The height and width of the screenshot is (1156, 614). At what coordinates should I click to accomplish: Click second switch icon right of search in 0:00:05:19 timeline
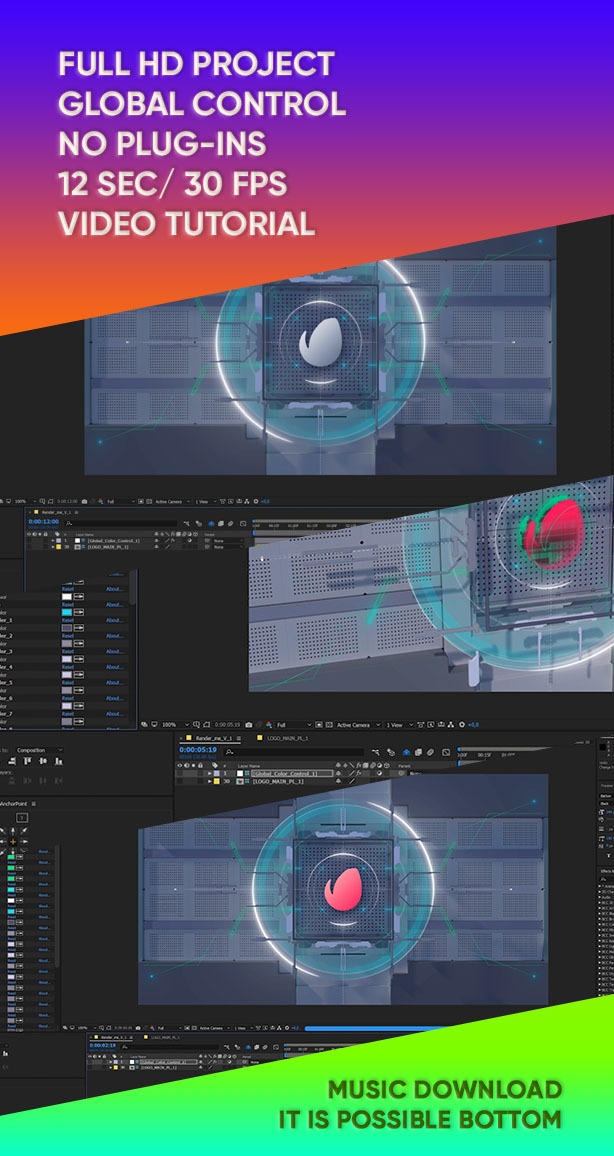391,753
